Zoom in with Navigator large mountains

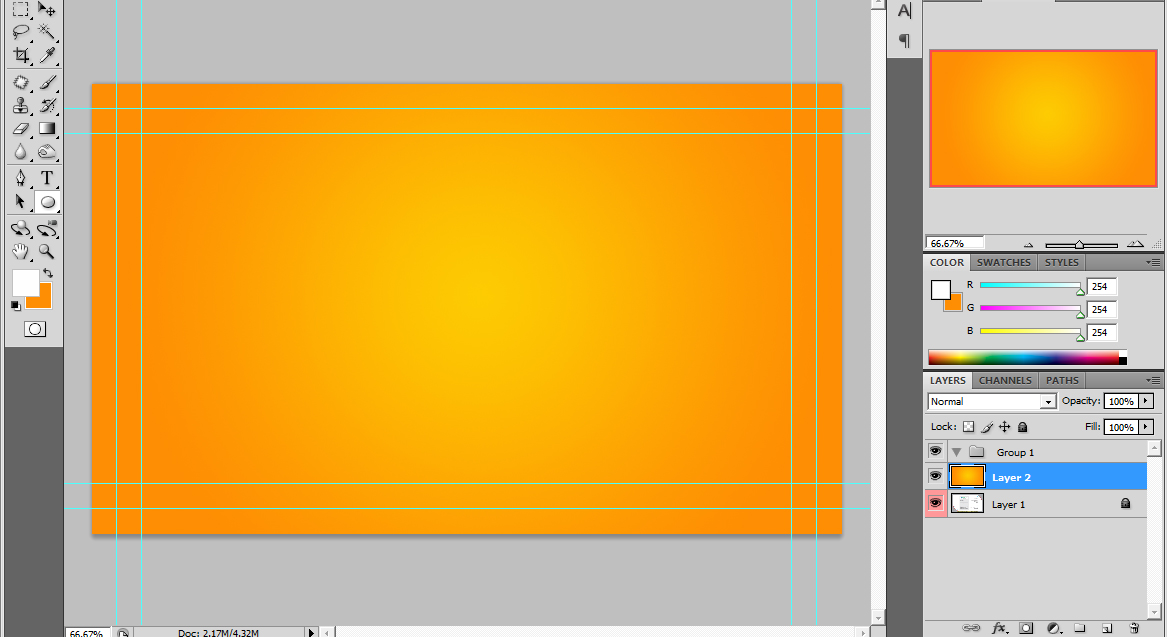pos(1135,244)
